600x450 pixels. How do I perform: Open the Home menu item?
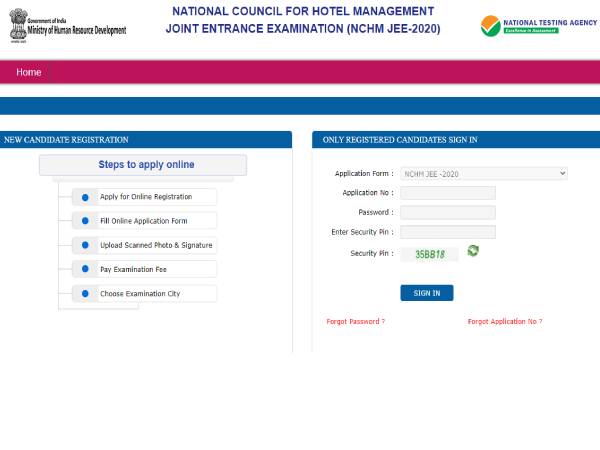pyautogui.click(x=29, y=72)
